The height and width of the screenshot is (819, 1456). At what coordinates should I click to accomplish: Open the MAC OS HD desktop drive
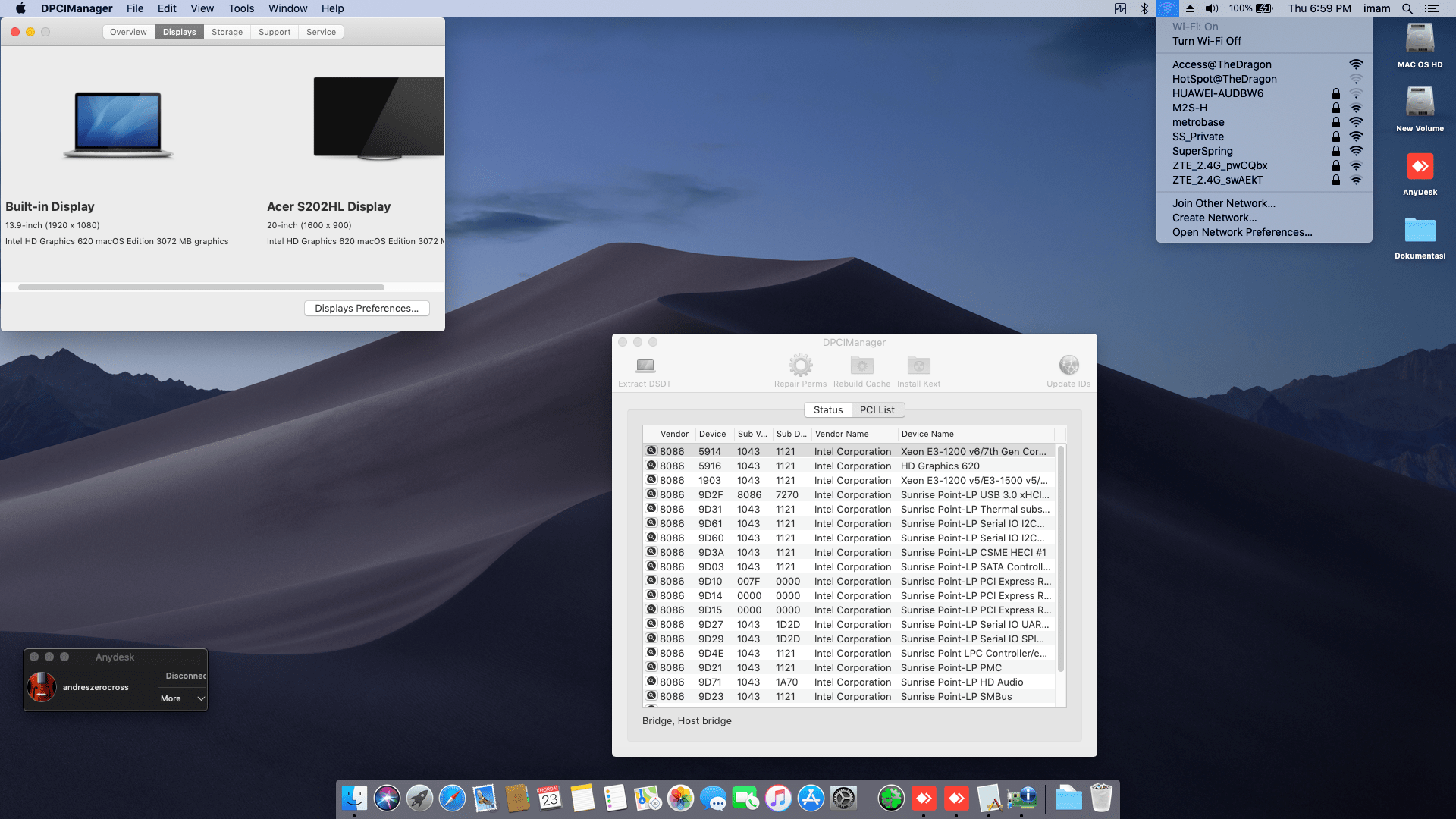pos(1420,45)
